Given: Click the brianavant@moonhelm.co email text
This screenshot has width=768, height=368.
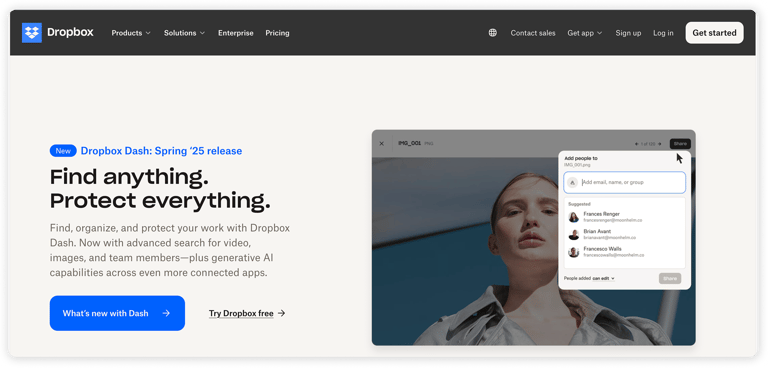Looking at the screenshot, I should pyautogui.click(x=609, y=238).
